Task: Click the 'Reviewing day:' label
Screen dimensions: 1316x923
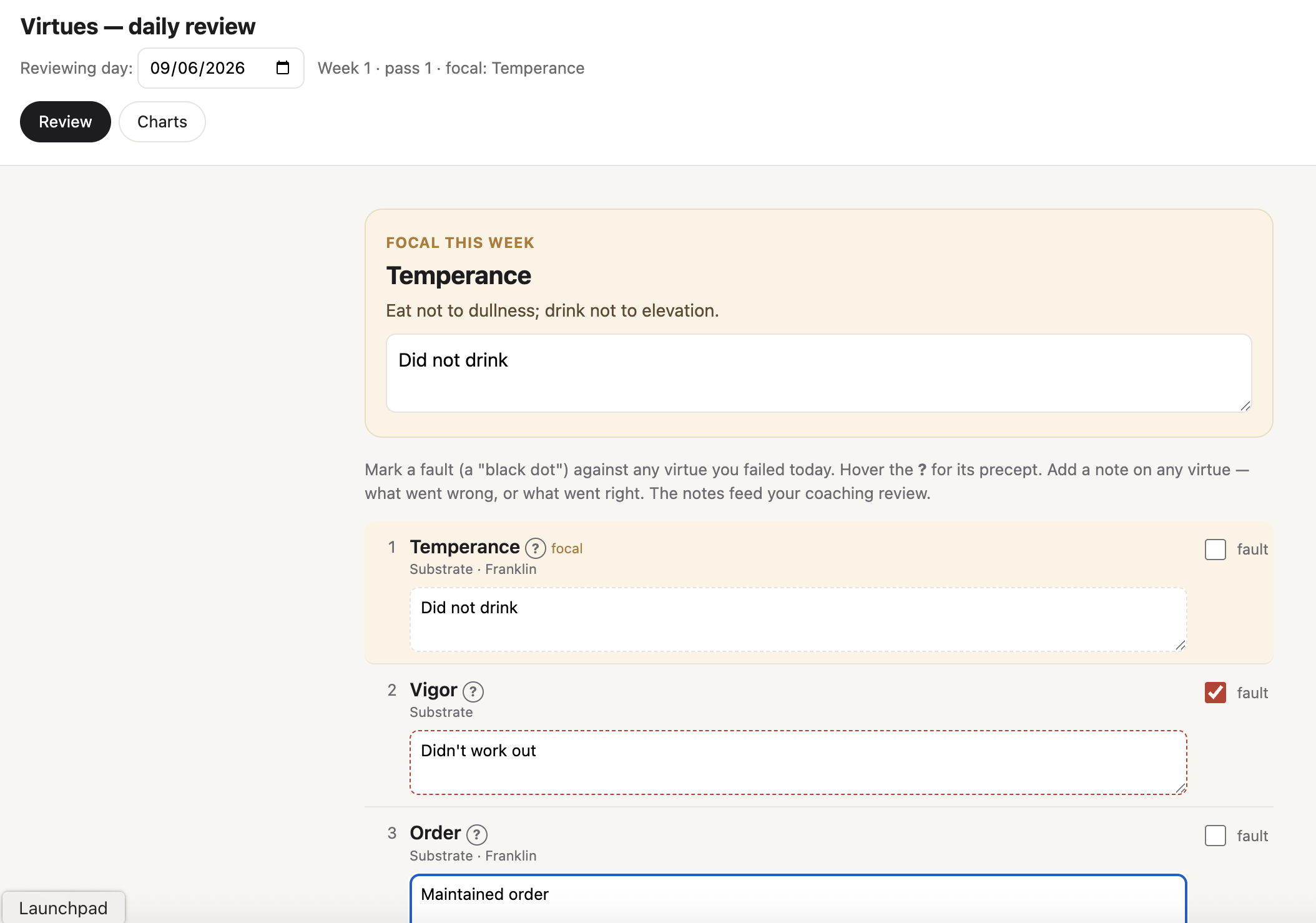Action: click(x=76, y=68)
